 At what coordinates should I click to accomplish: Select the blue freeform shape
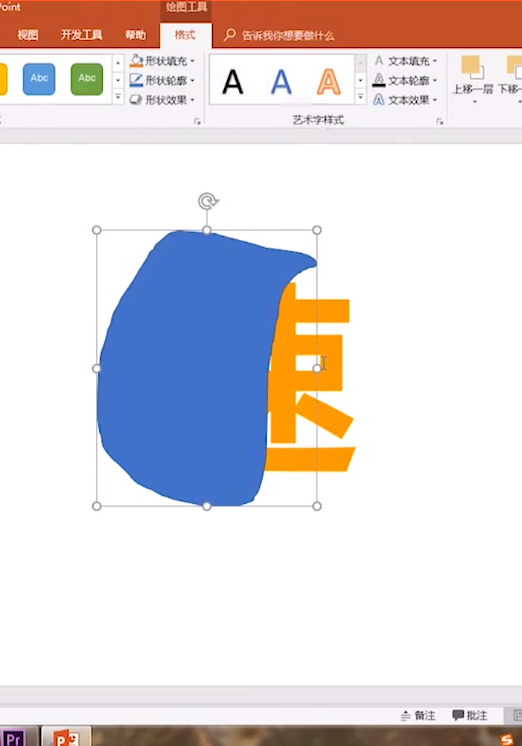[190, 371]
